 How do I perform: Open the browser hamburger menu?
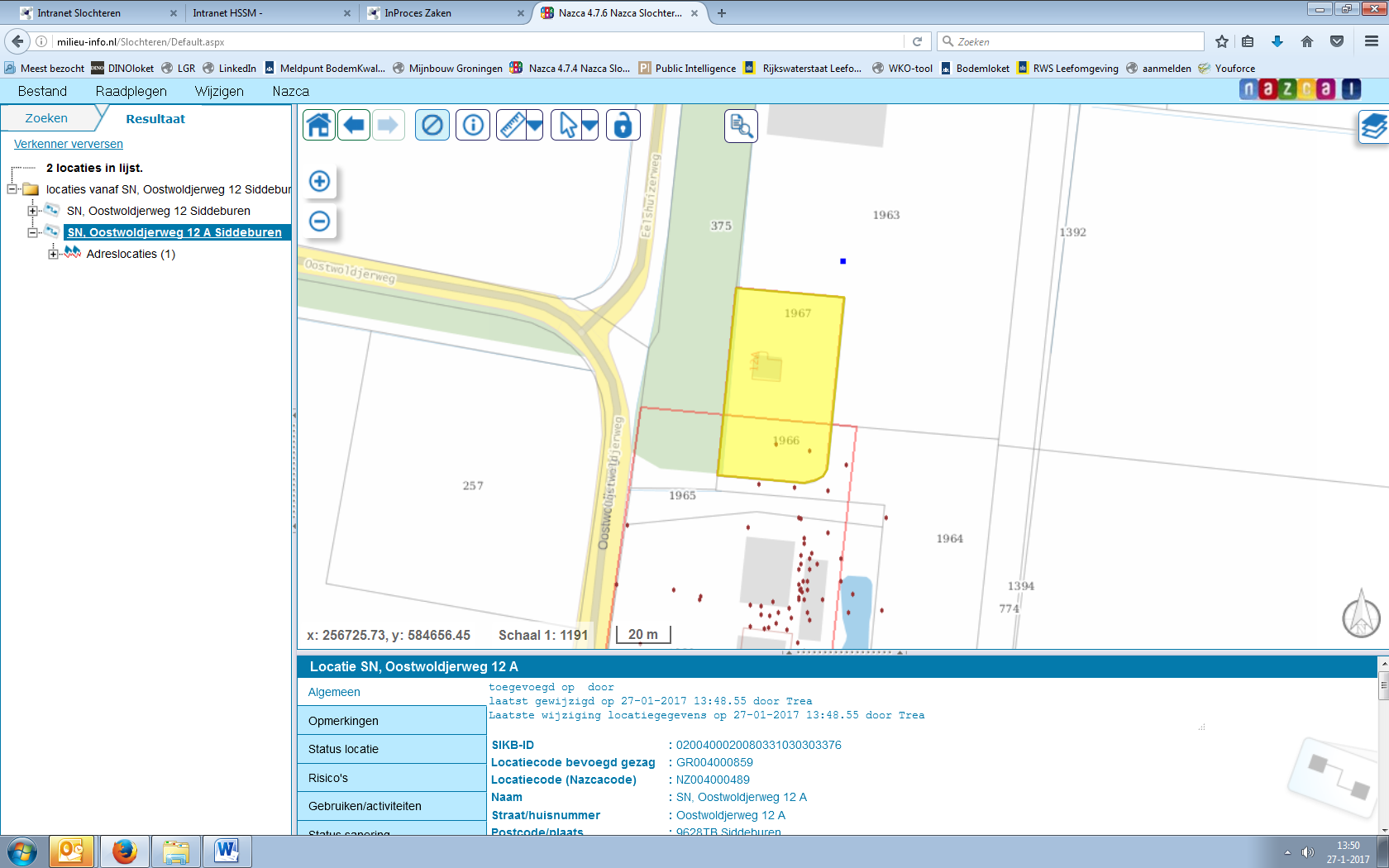tap(1372, 41)
